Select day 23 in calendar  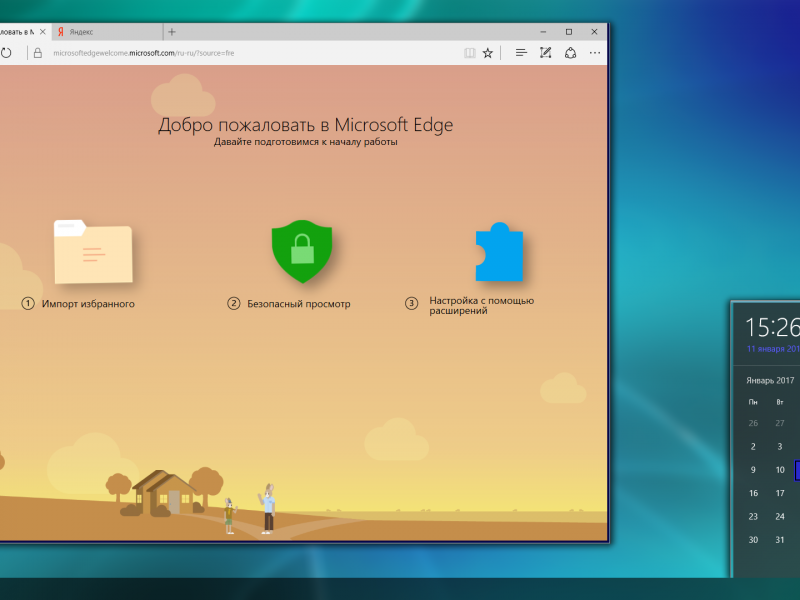pyautogui.click(x=753, y=517)
